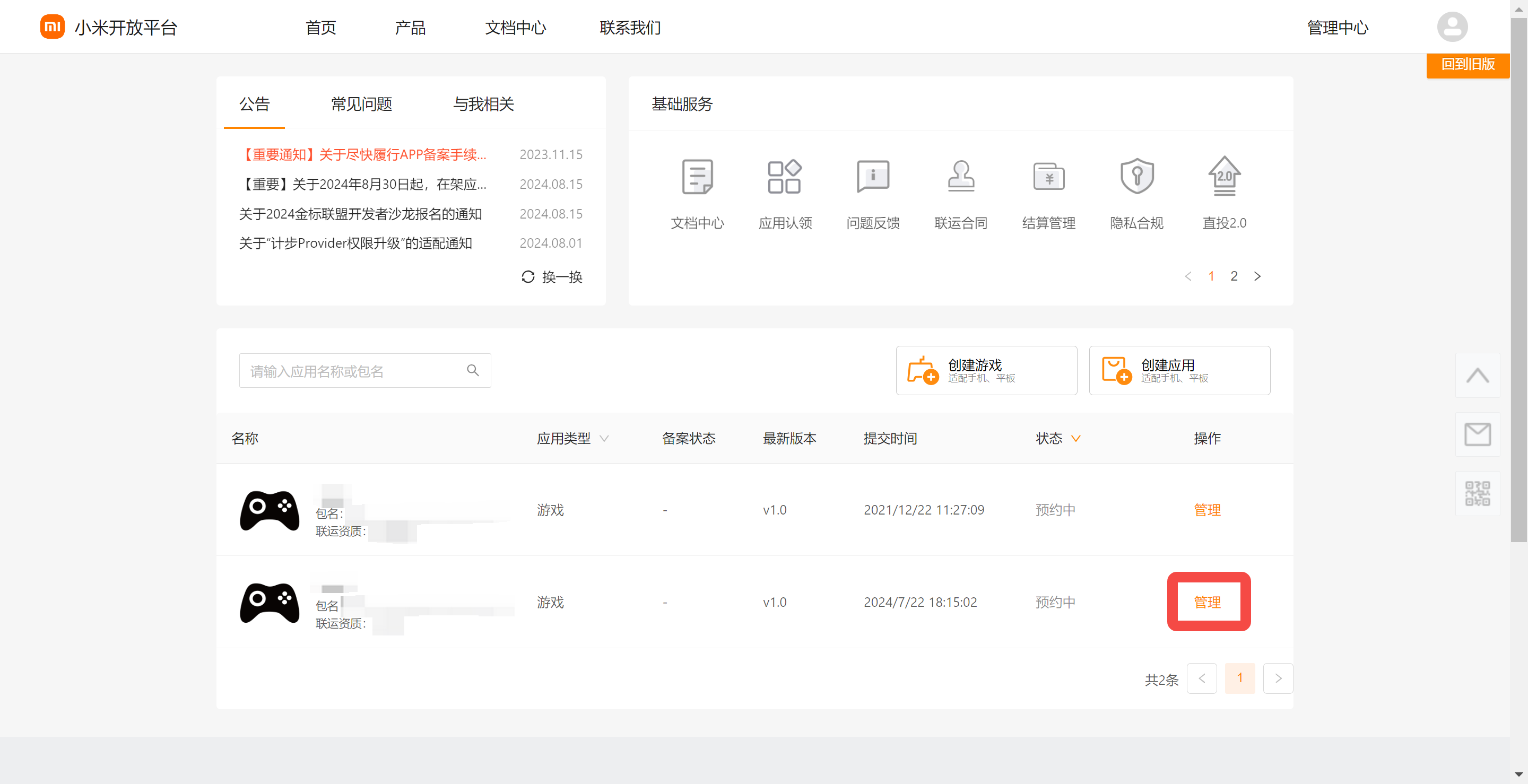Open the 文档中心 service icon
1528x784 pixels.
[x=697, y=176]
